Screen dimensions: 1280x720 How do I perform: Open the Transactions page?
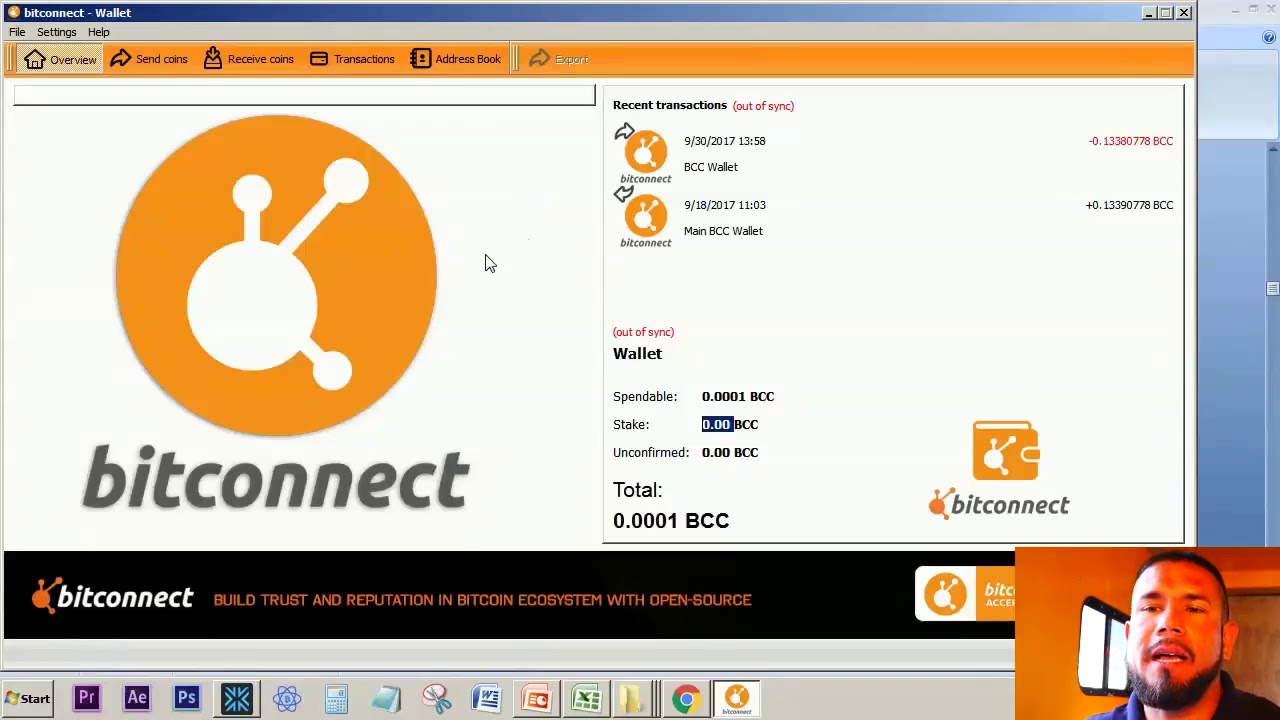tap(352, 59)
